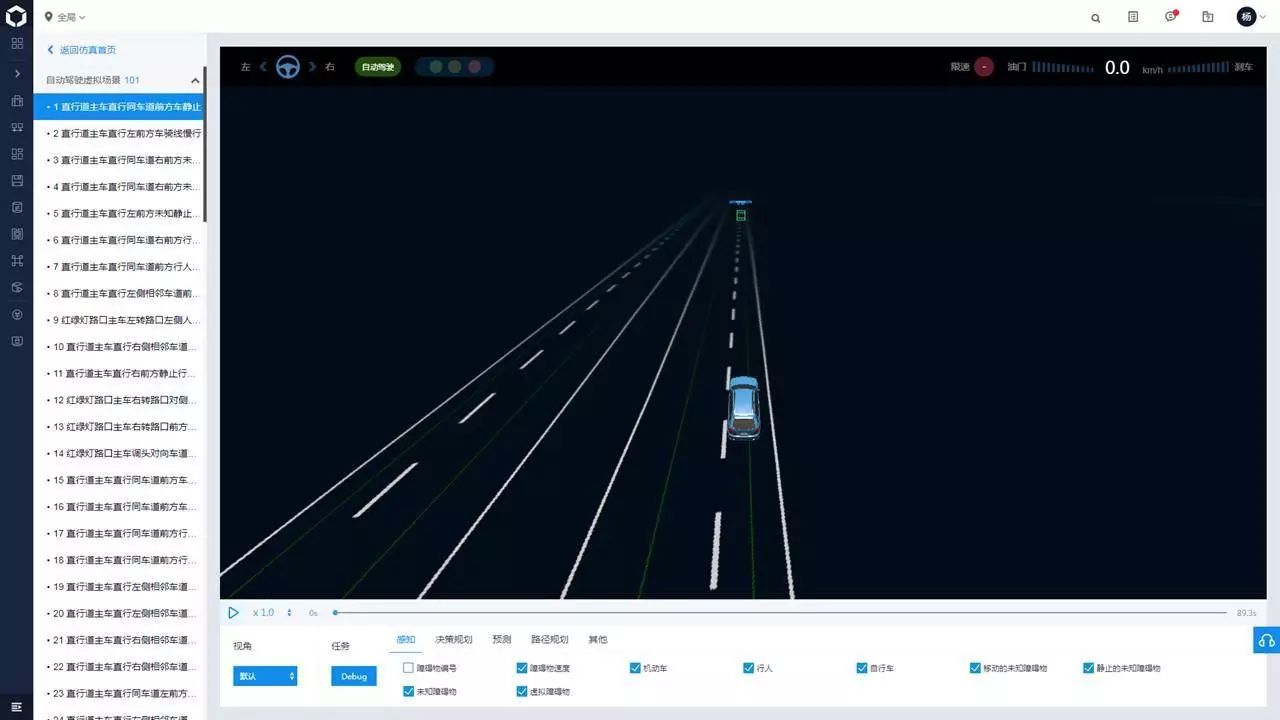The width and height of the screenshot is (1280, 720).
Task: Open the notifications icon with red dot
Action: [x=1171, y=16]
